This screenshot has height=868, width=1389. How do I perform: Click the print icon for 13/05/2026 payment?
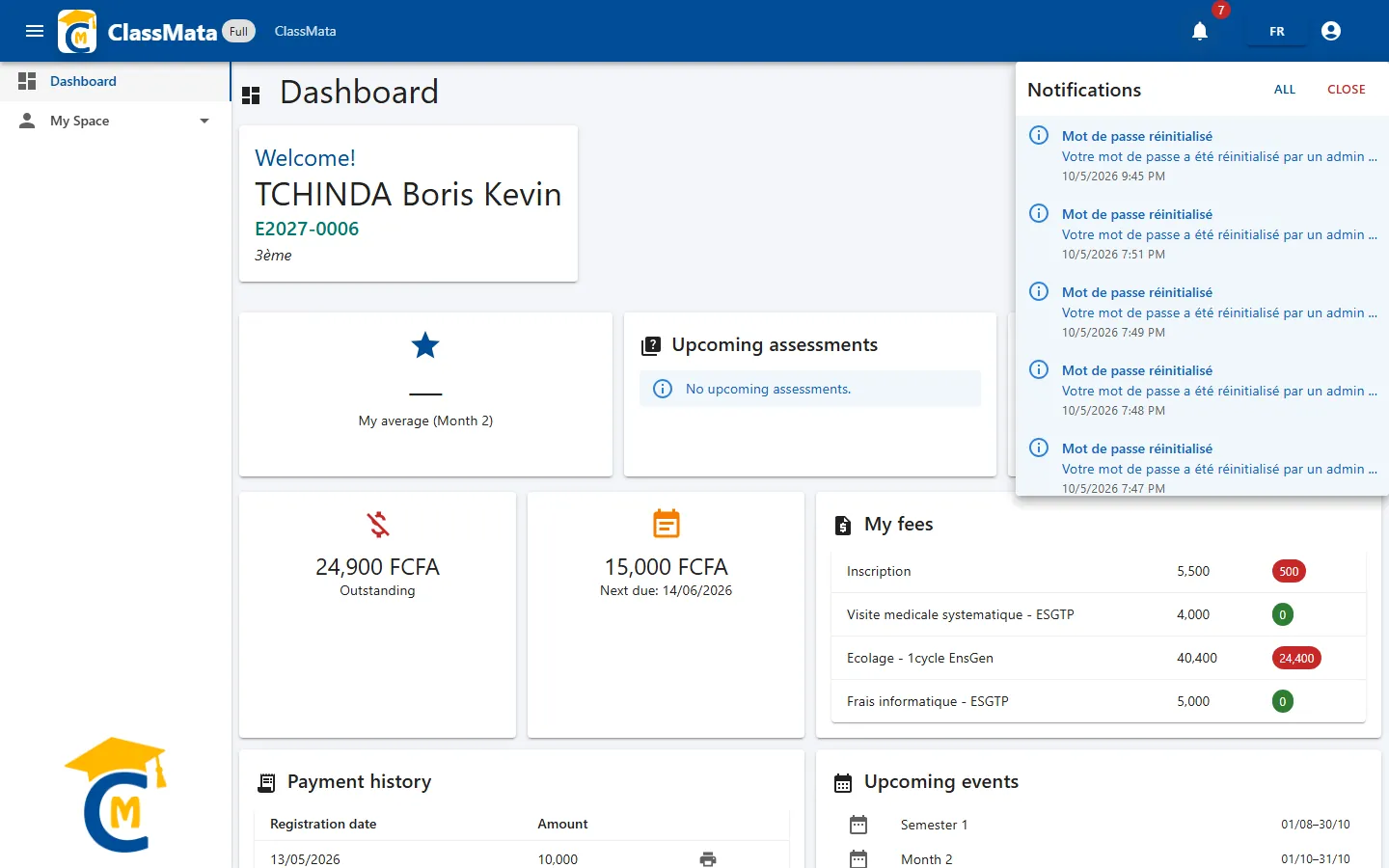click(x=708, y=859)
